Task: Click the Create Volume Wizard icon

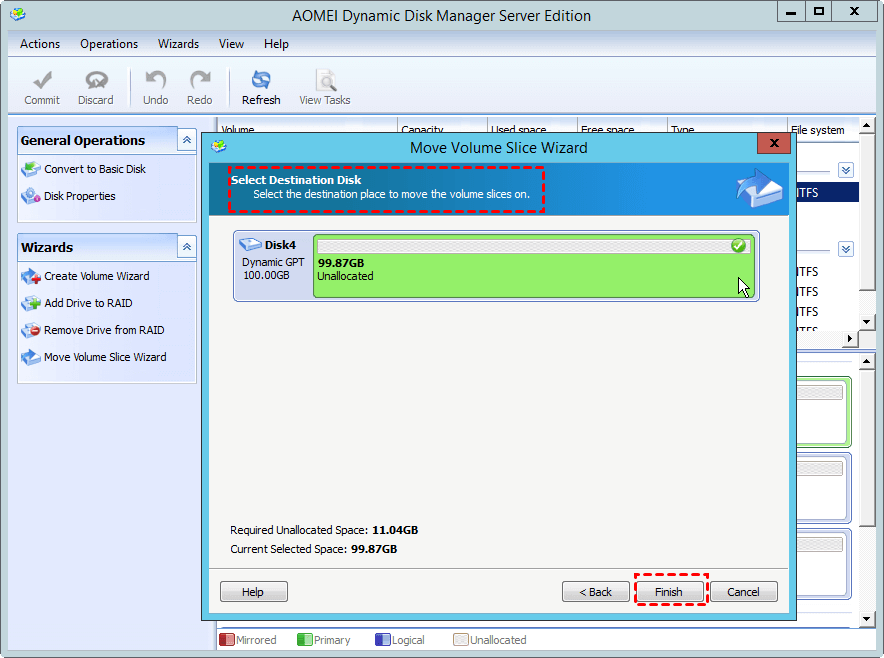Action: [x=30, y=276]
